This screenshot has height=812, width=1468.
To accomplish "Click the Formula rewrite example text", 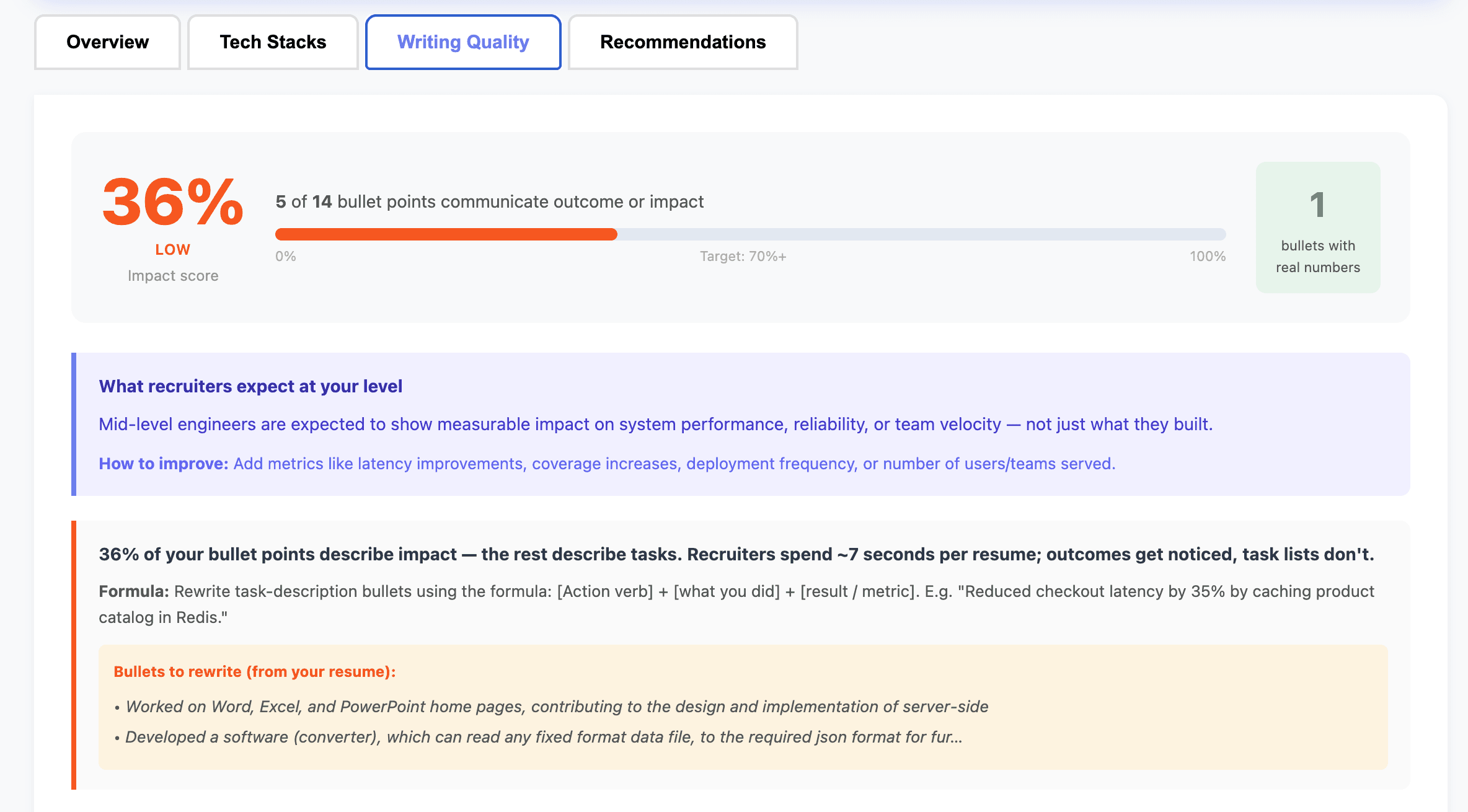I will (x=736, y=591).
